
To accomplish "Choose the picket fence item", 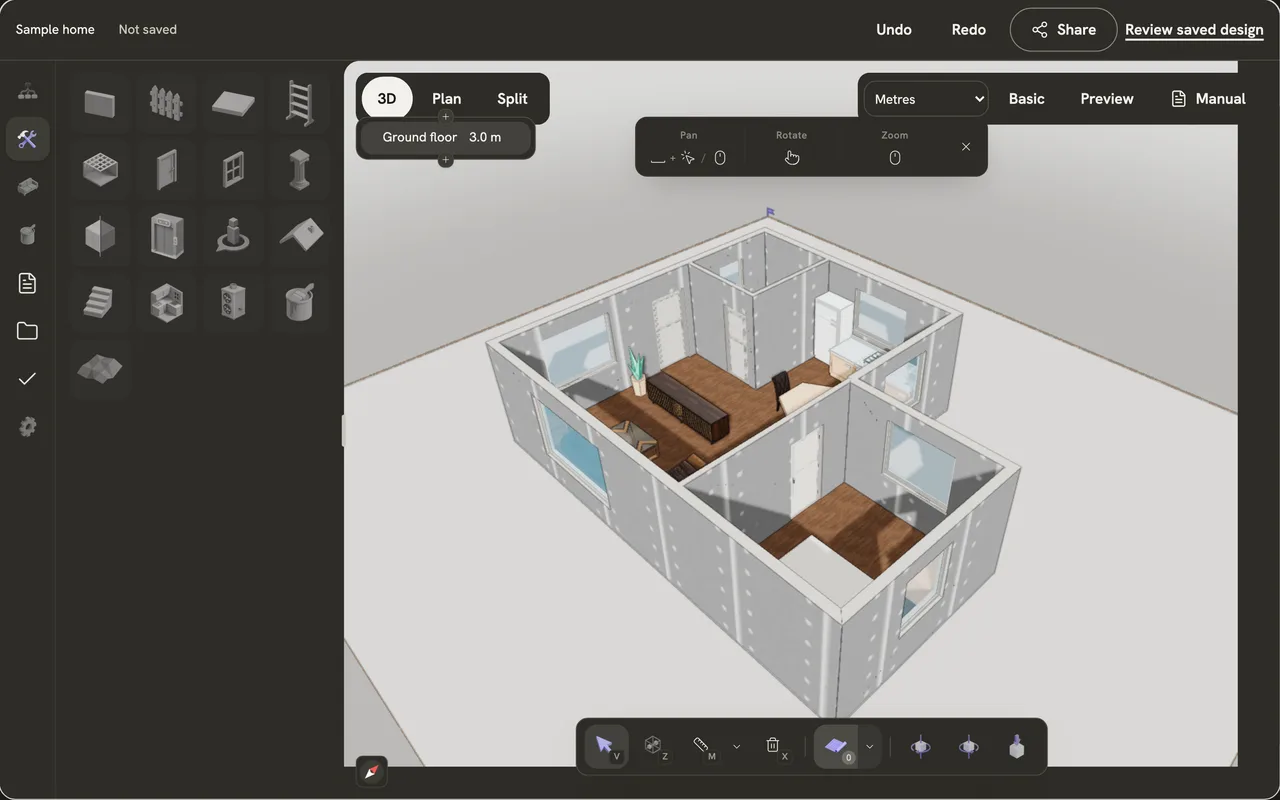I will [x=166, y=103].
